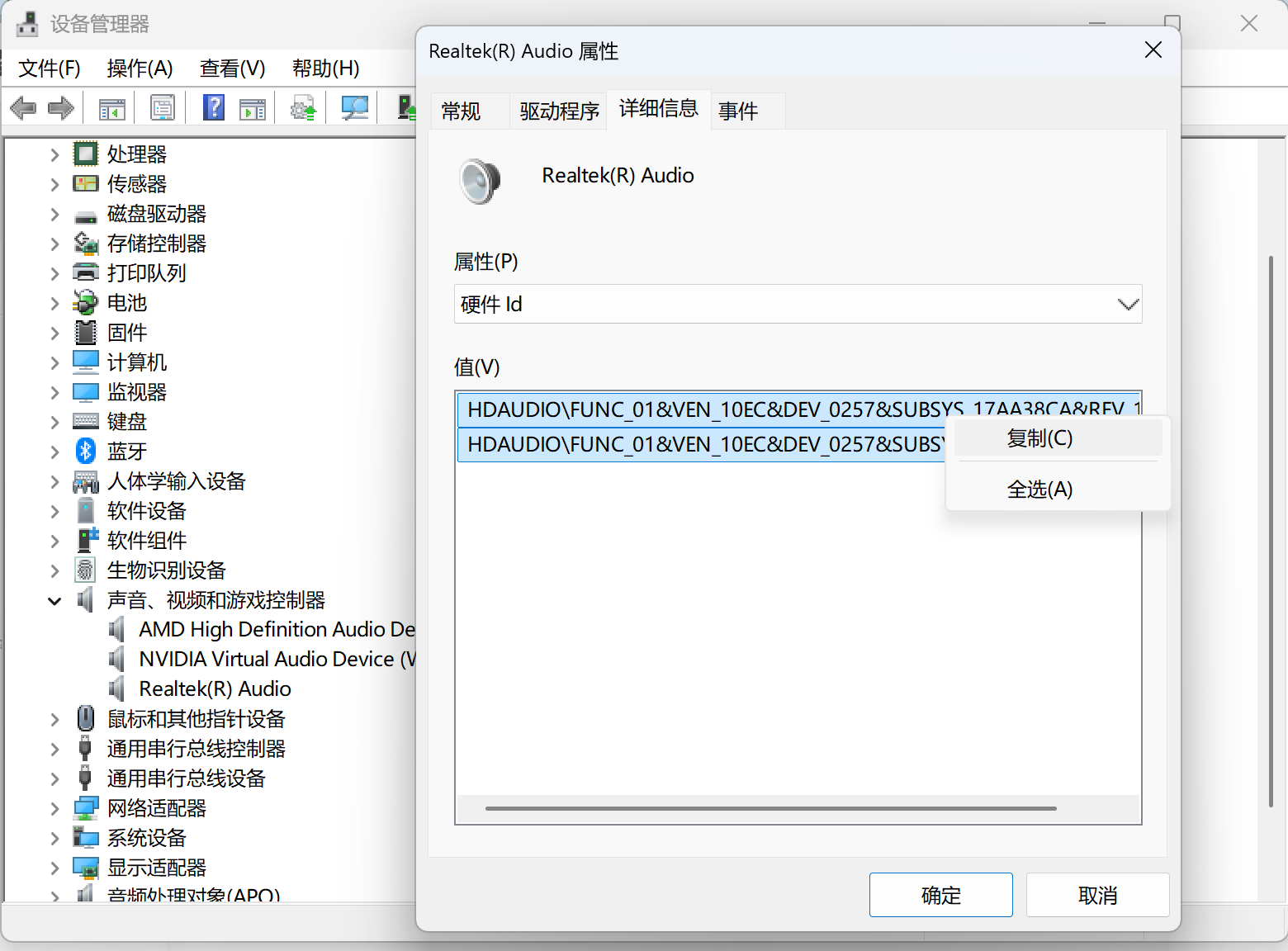Screen dimensions: 1288x951
Task: Click the update driver toolbar icon
Action: 303,108
